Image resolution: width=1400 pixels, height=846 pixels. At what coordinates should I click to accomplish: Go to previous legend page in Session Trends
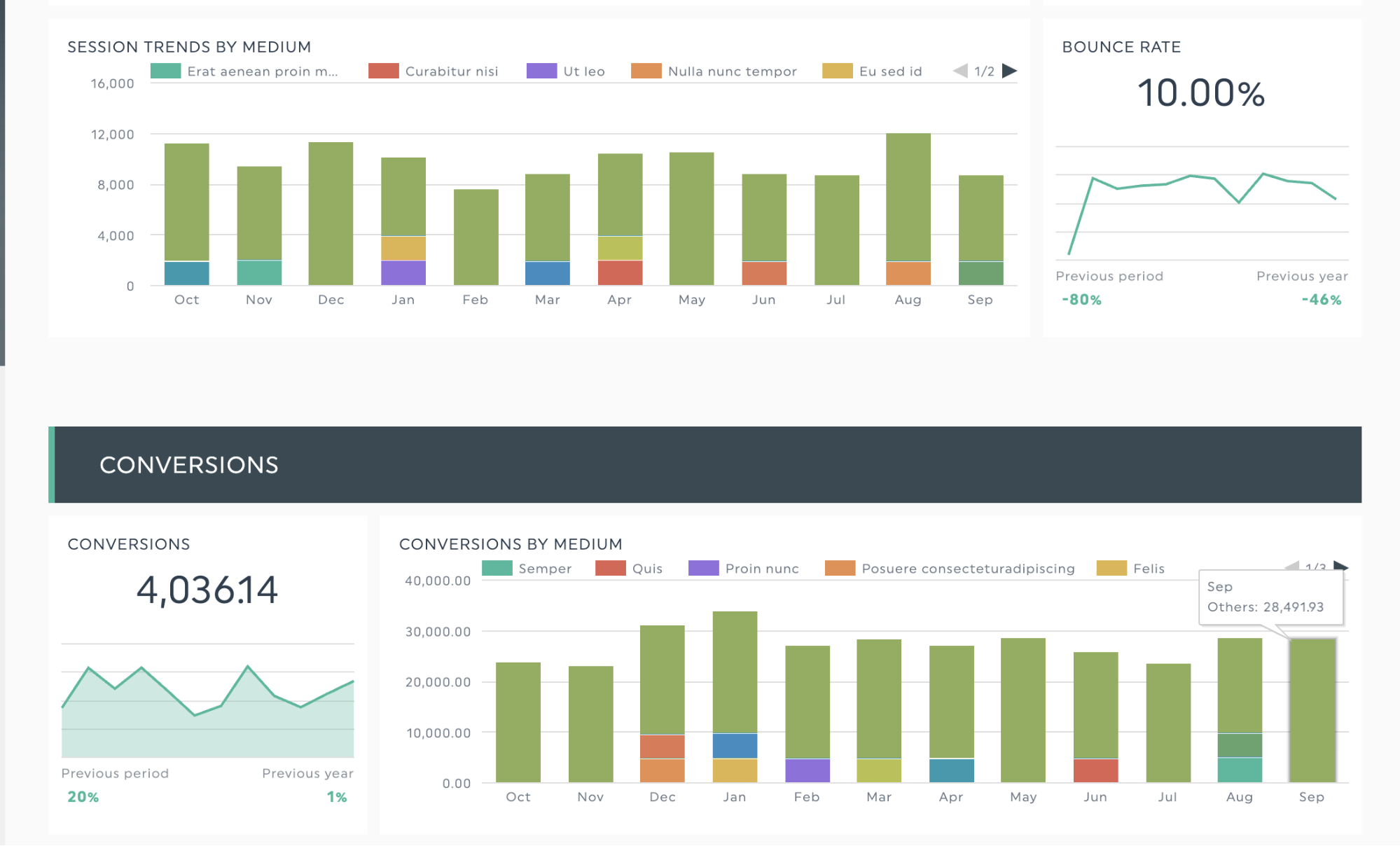(x=961, y=71)
